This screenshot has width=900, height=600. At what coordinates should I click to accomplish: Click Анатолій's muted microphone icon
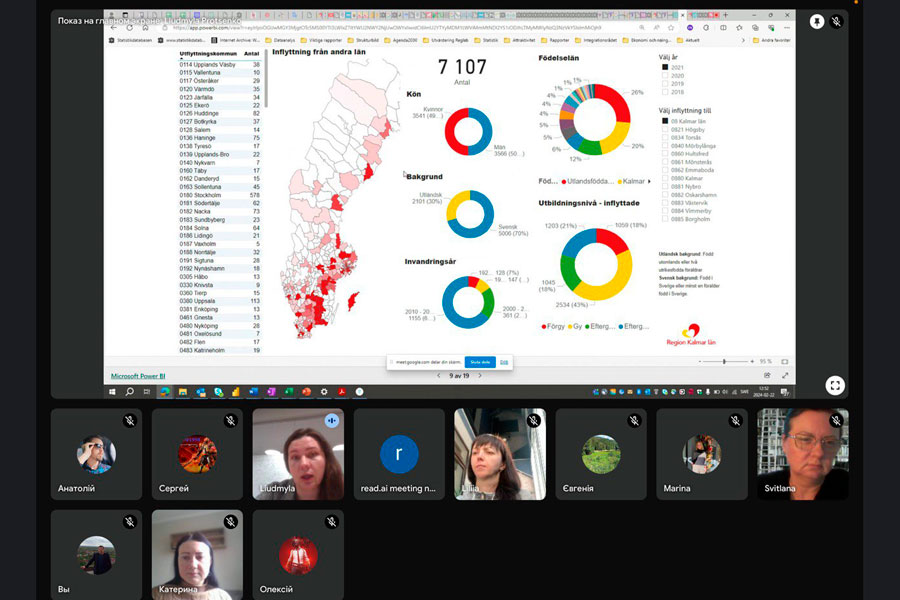click(130, 421)
